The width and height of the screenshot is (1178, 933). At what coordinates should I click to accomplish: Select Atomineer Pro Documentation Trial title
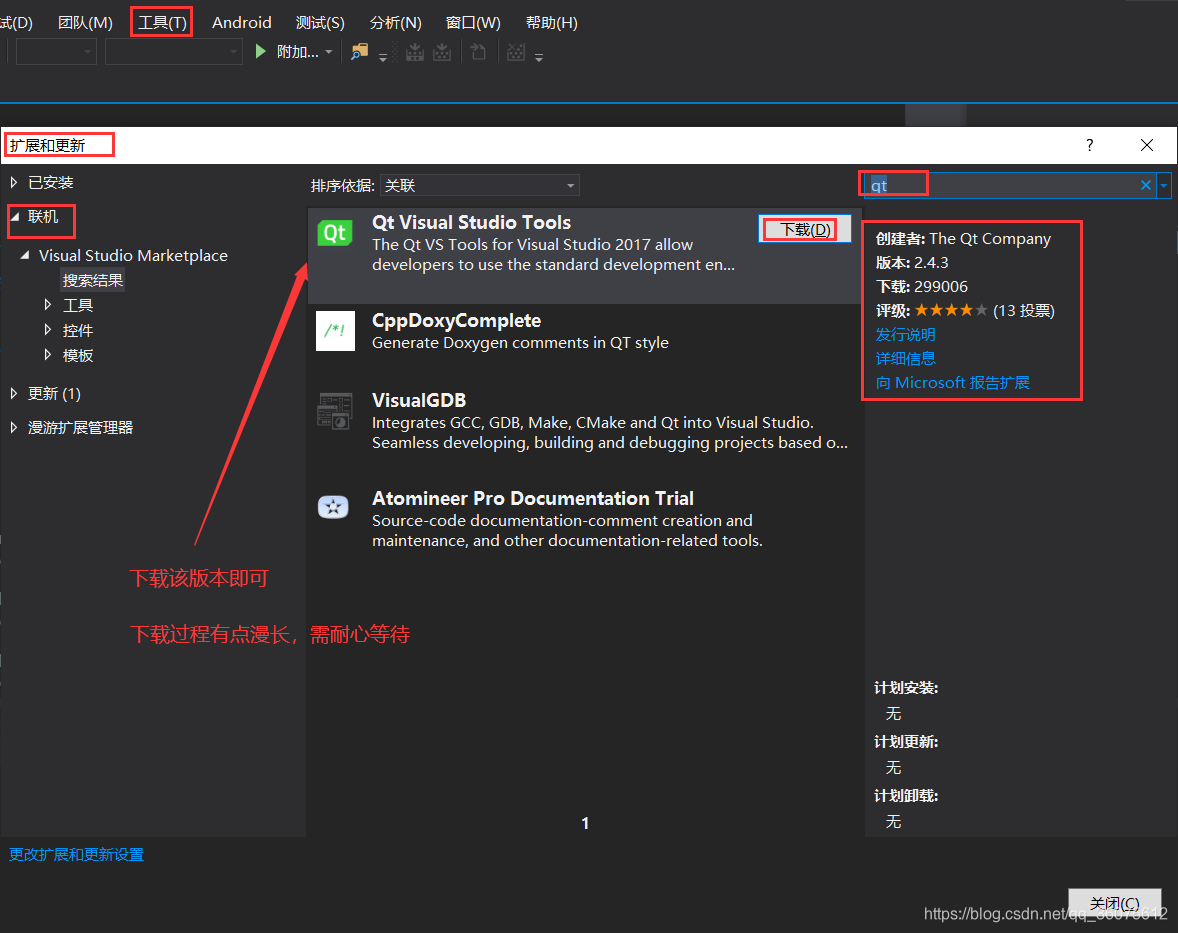[533, 499]
